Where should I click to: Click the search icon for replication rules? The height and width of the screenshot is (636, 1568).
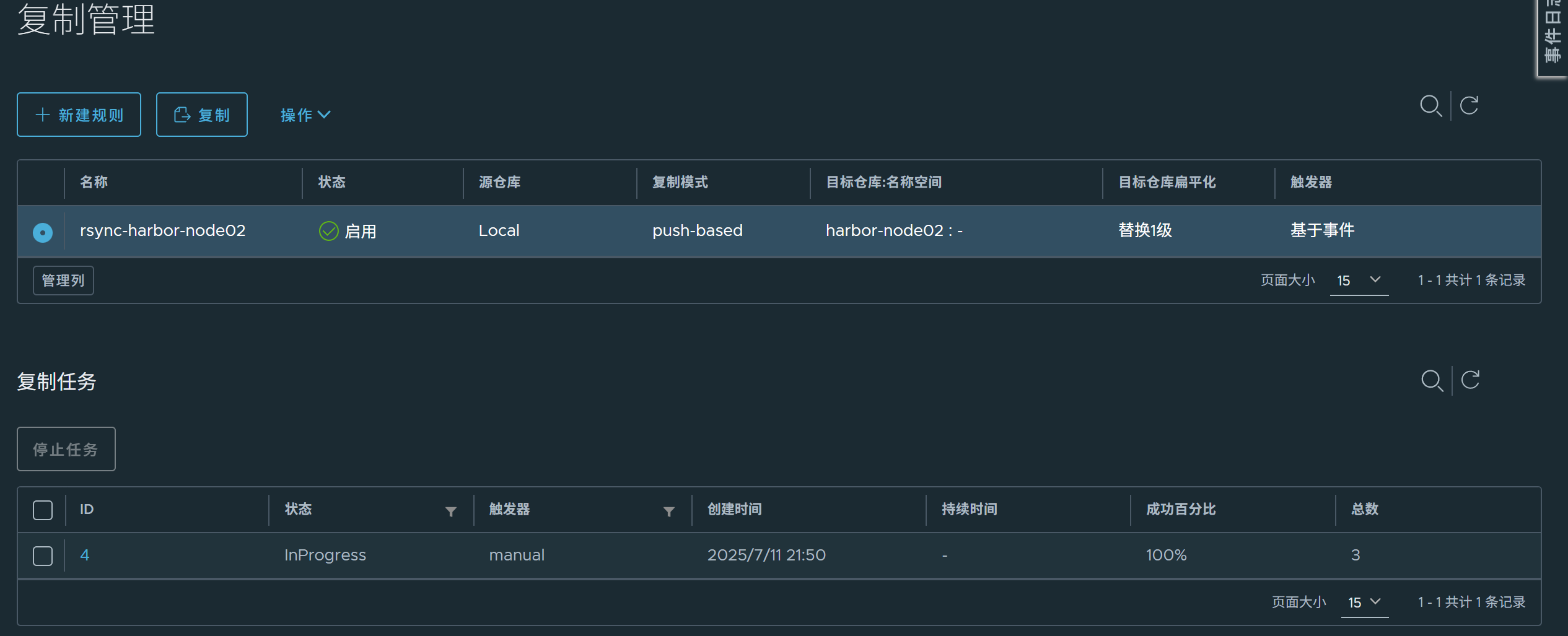point(1430,106)
